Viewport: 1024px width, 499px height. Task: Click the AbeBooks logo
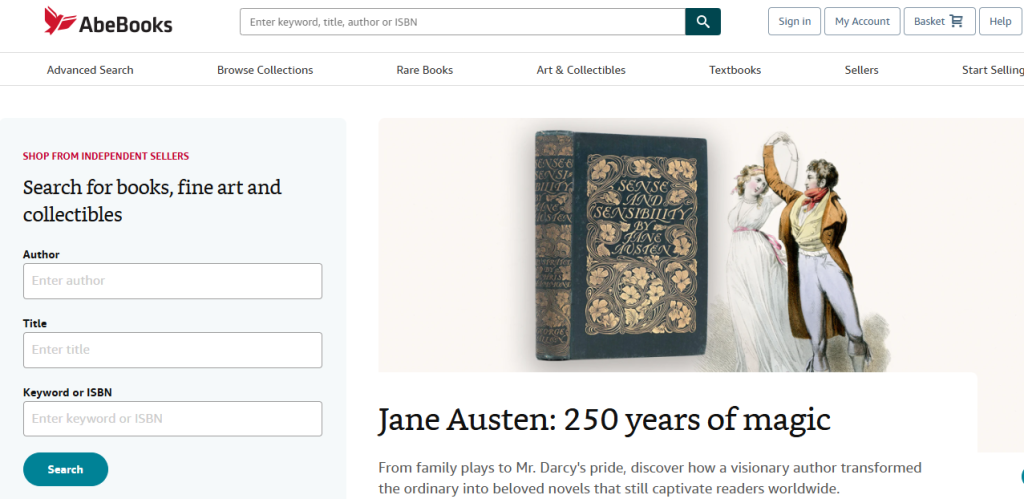(x=108, y=21)
